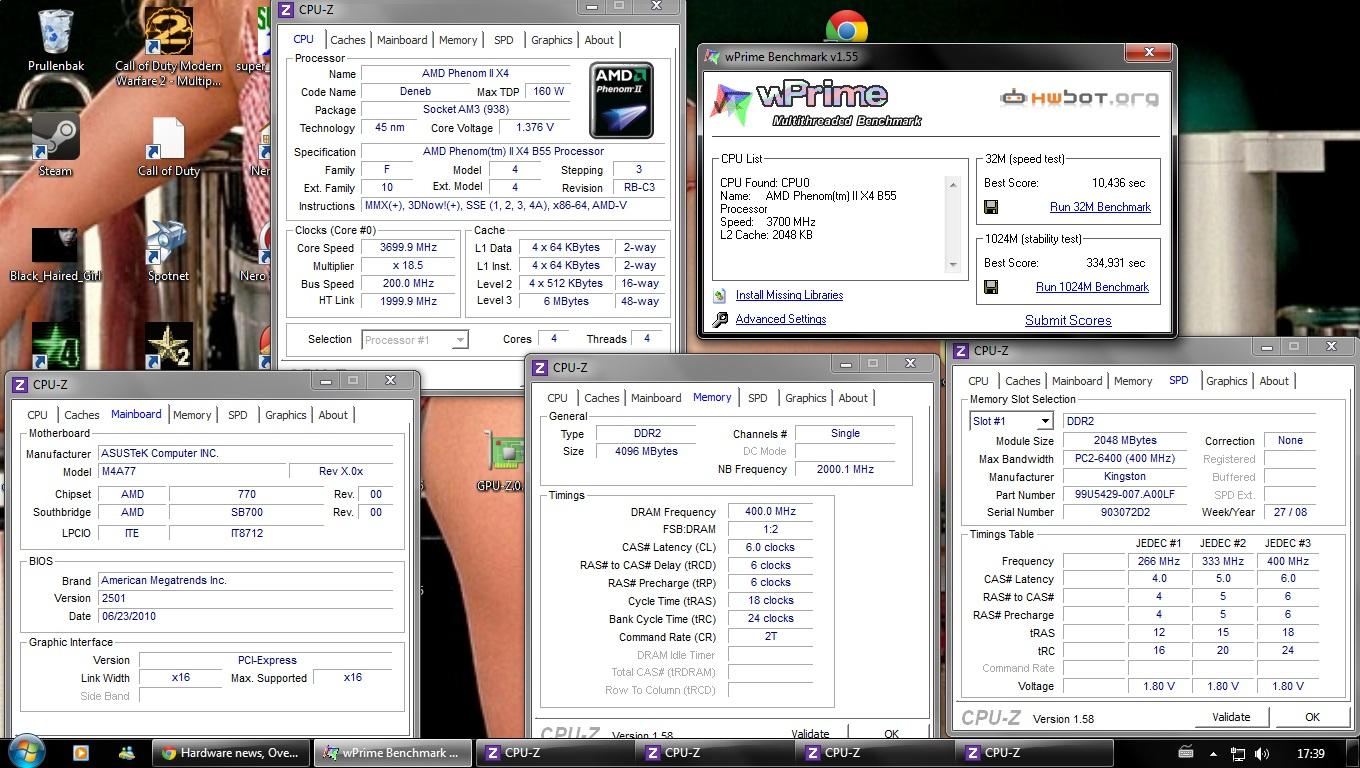This screenshot has height=768, width=1360.
Task: Open the Steam desktop shortcut
Action: tap(55, 143)
